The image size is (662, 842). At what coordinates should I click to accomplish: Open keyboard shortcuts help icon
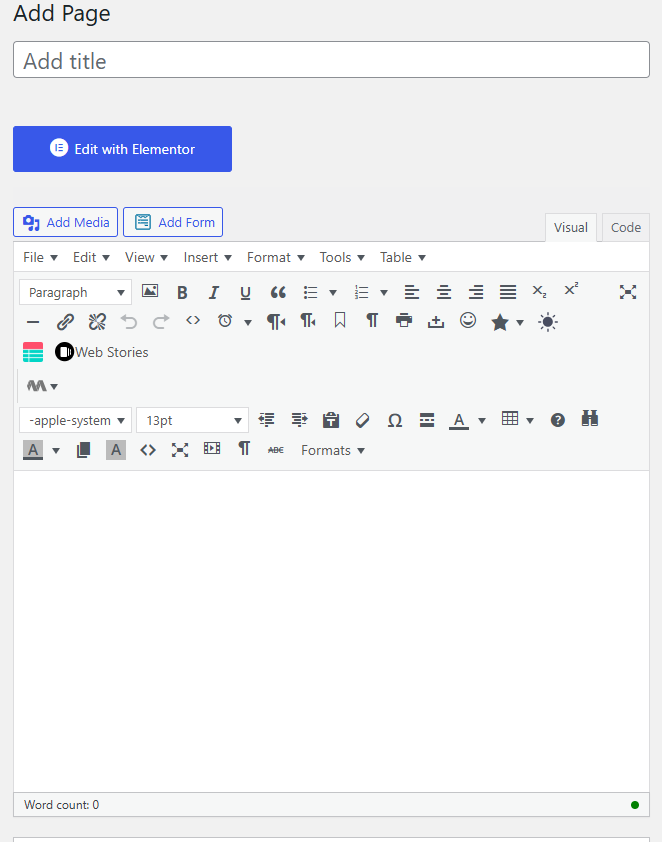point(558,420)
